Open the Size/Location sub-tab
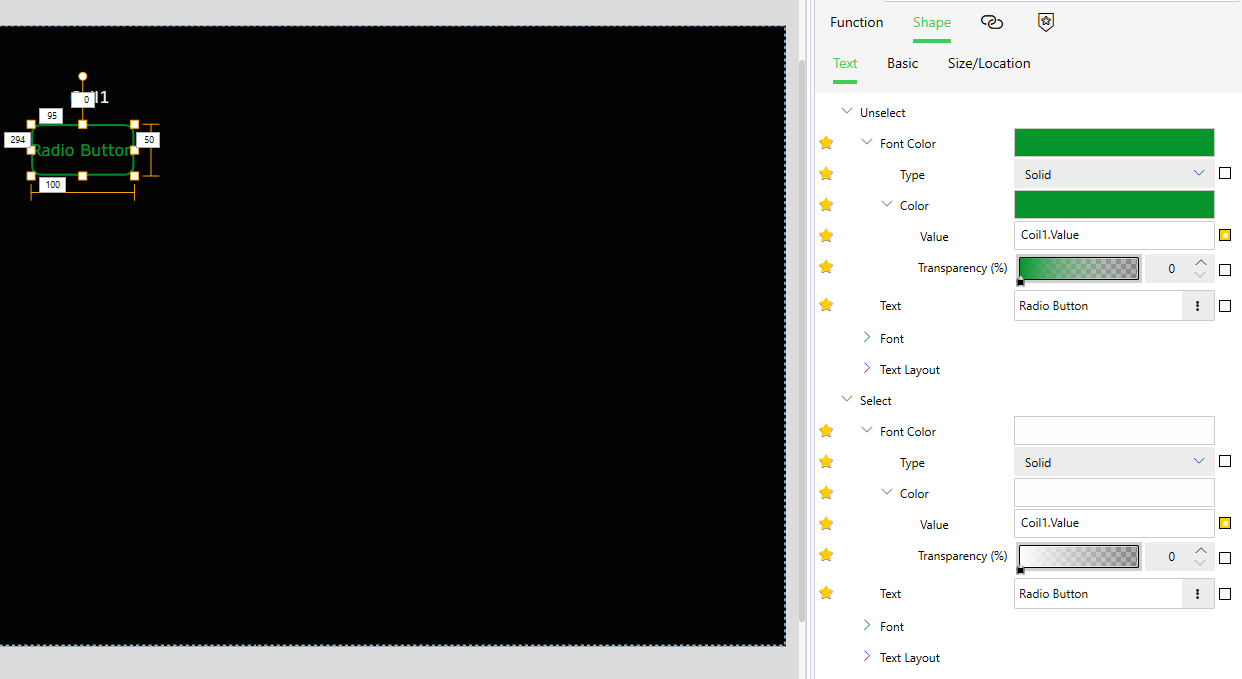The image size is (1242, 679). [989, 63]
